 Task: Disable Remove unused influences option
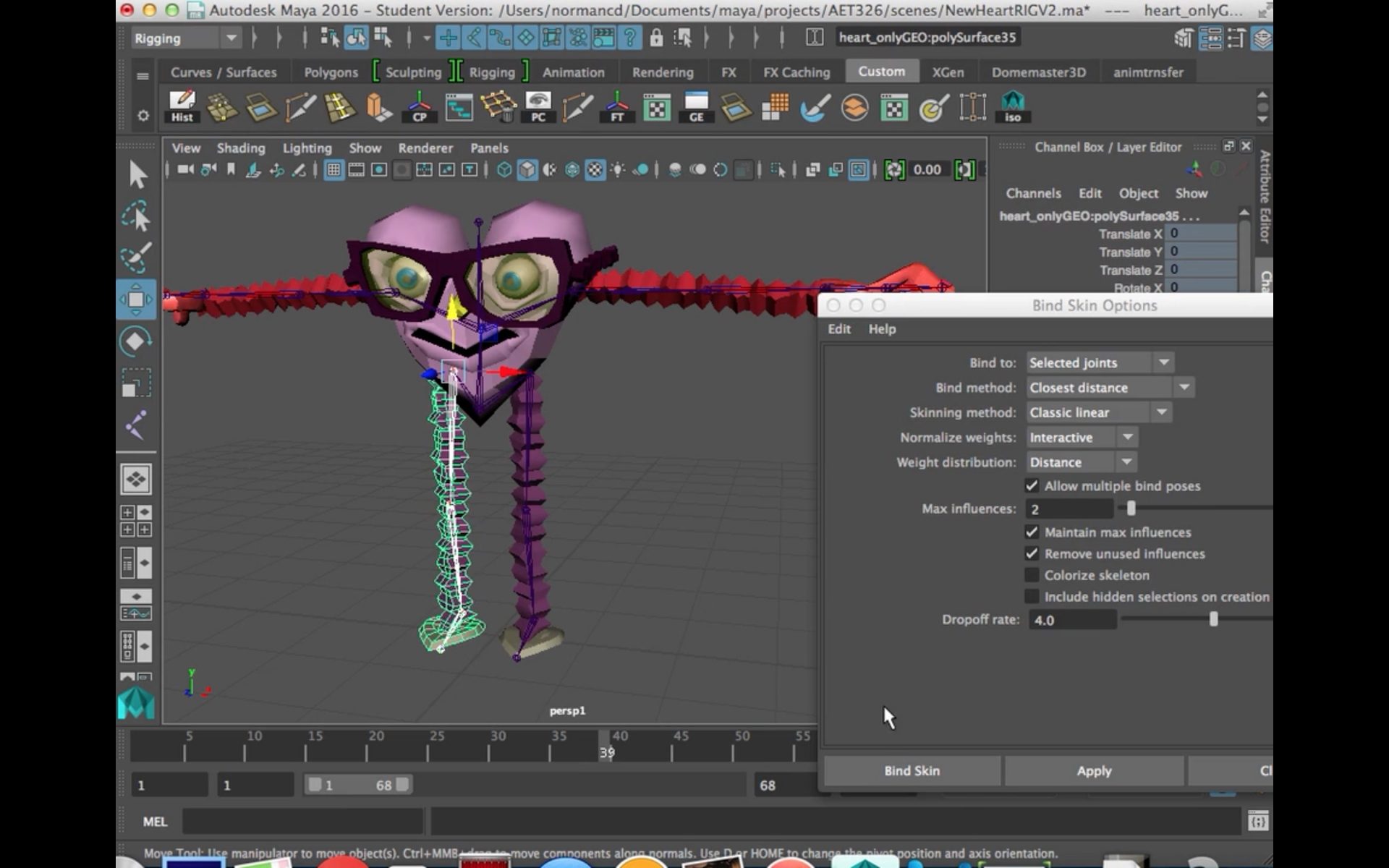tap(1032, 553)
